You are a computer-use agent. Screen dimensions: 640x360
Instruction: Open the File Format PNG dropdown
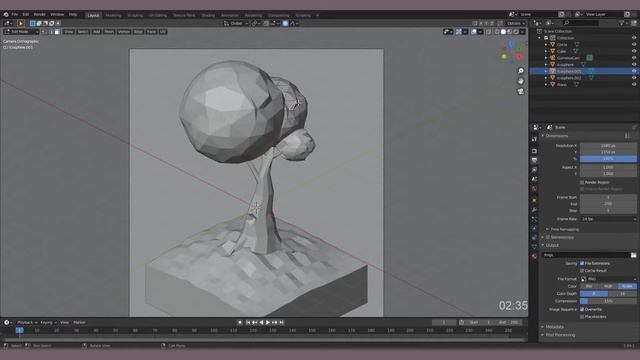[x=608, y=279]
